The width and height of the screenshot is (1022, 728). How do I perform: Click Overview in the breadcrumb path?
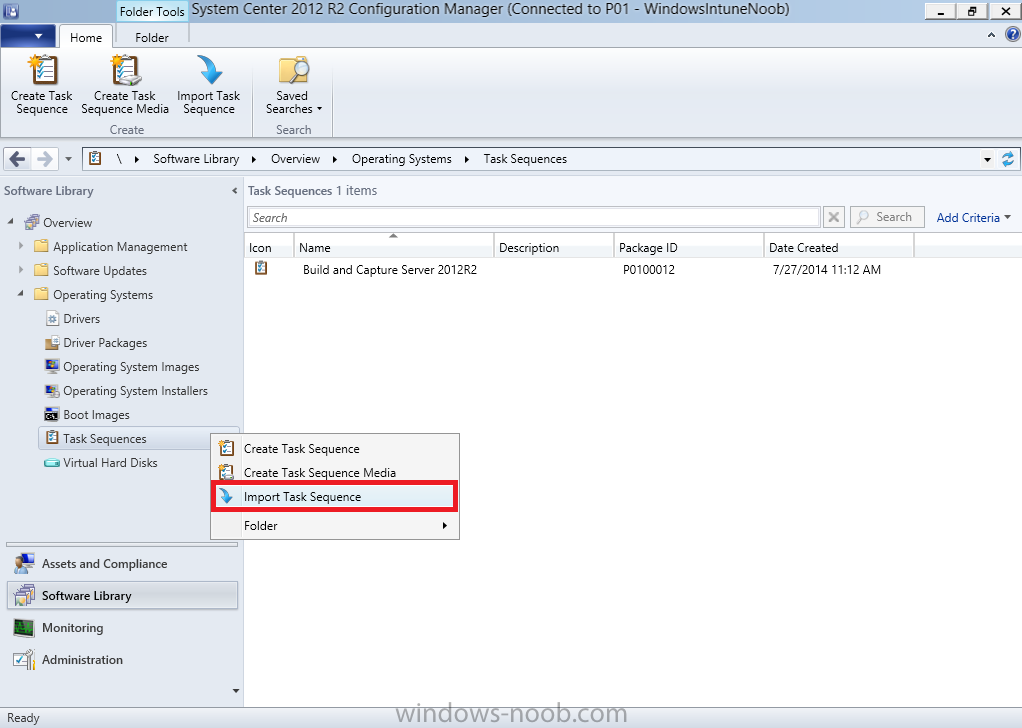pyautogui.click(x=295, y=159)
